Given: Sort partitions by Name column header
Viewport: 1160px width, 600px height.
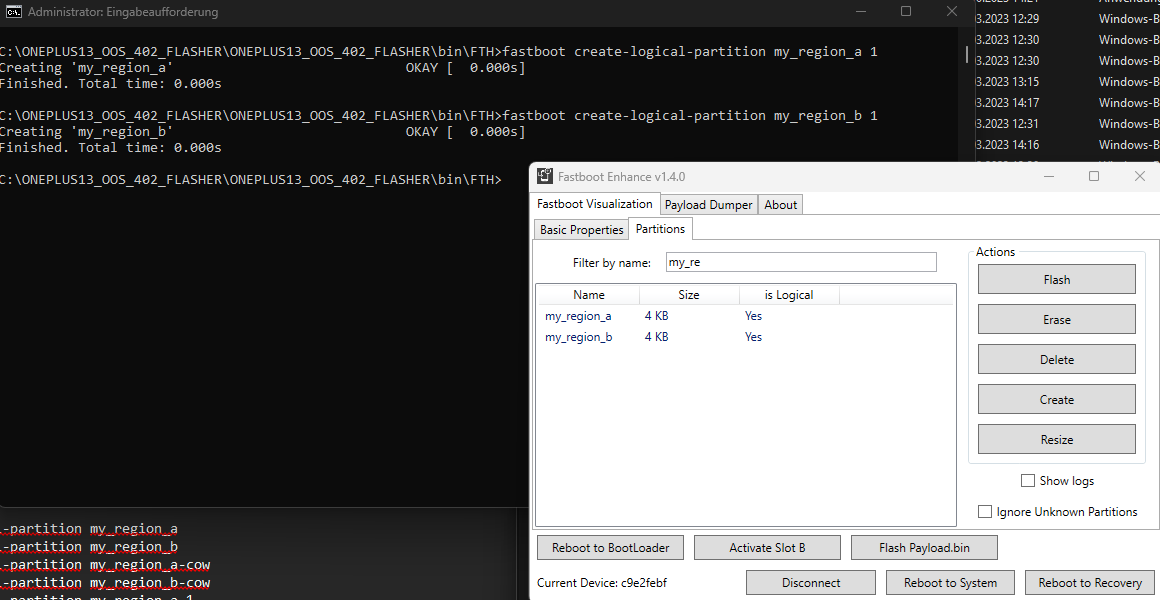Looking at the screenshot, I should coord(589,294).
